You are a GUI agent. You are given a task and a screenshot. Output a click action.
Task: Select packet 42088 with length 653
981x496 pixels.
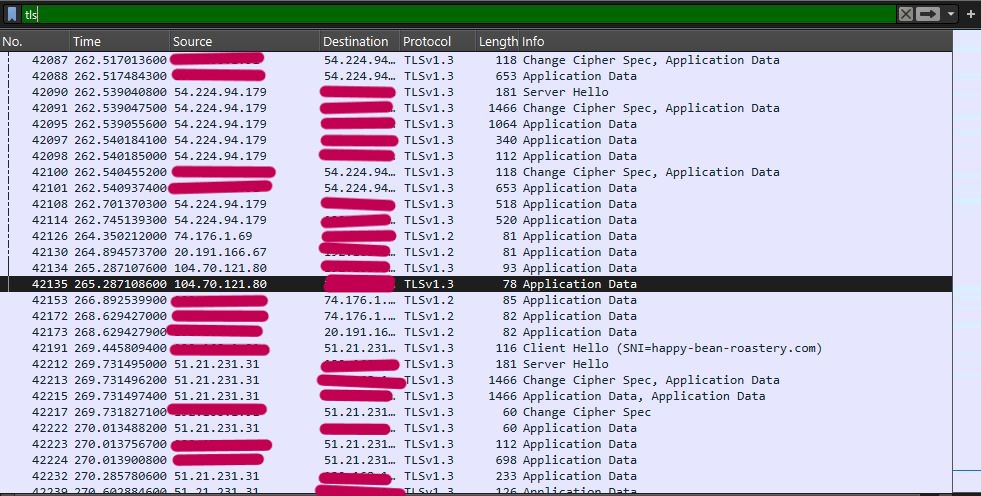[x=476, y=76]
